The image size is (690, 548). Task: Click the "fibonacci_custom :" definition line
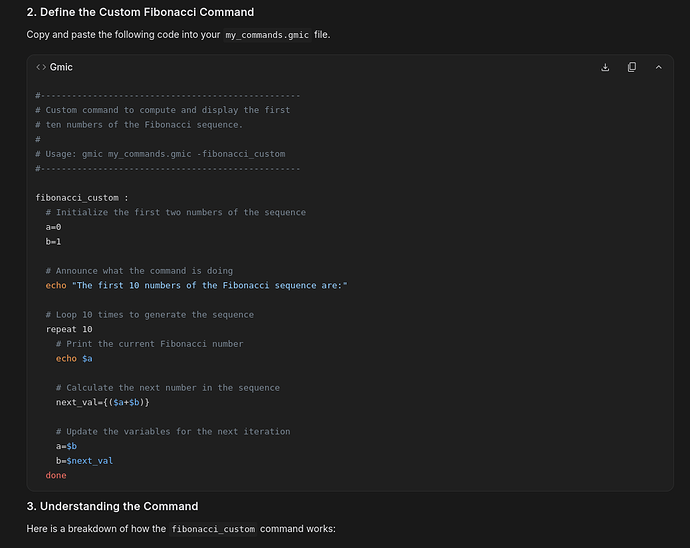coord(82,197)
